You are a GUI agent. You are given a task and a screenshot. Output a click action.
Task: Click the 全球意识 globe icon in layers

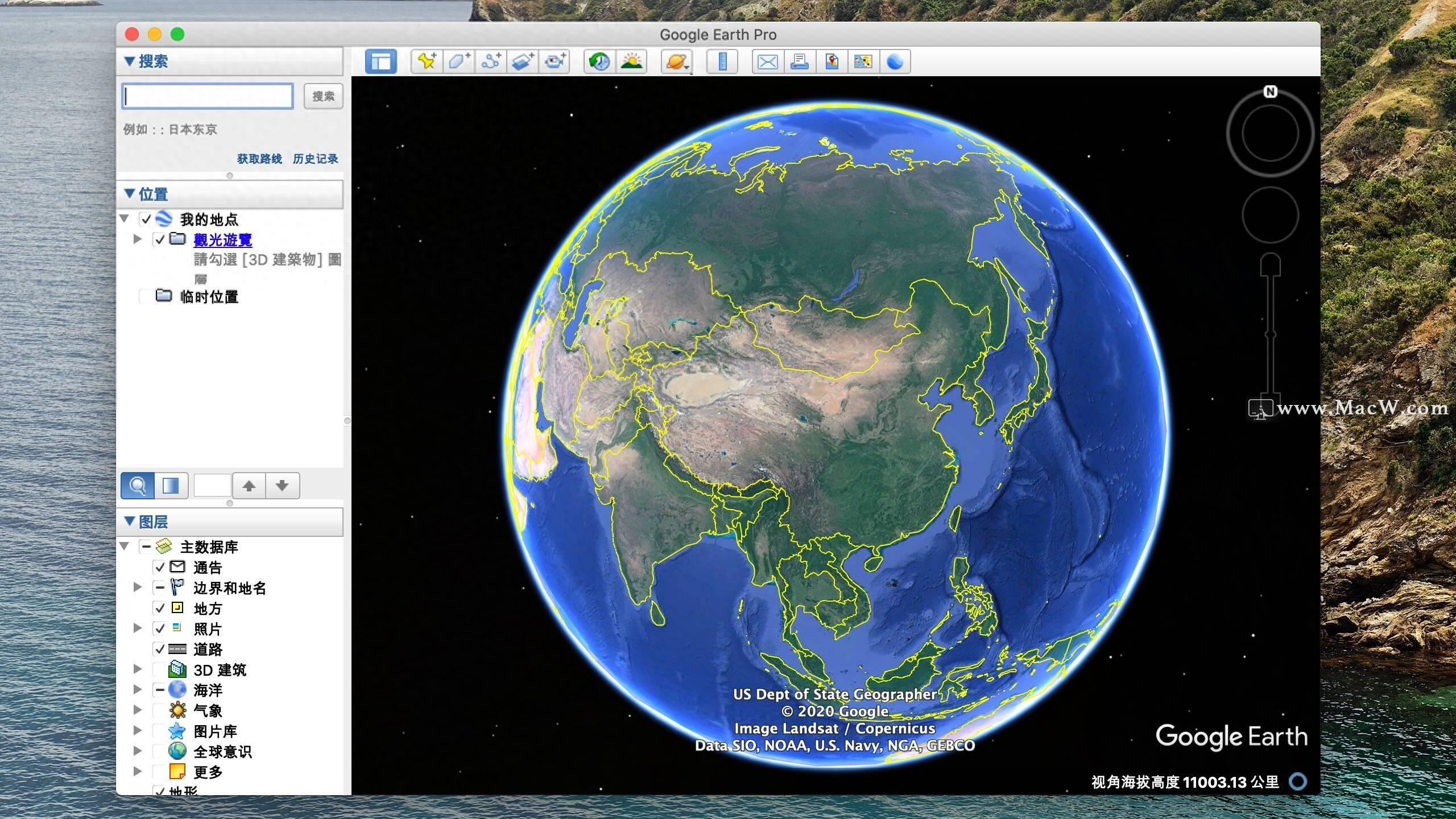pyautogui.click(x=177, y=751)
